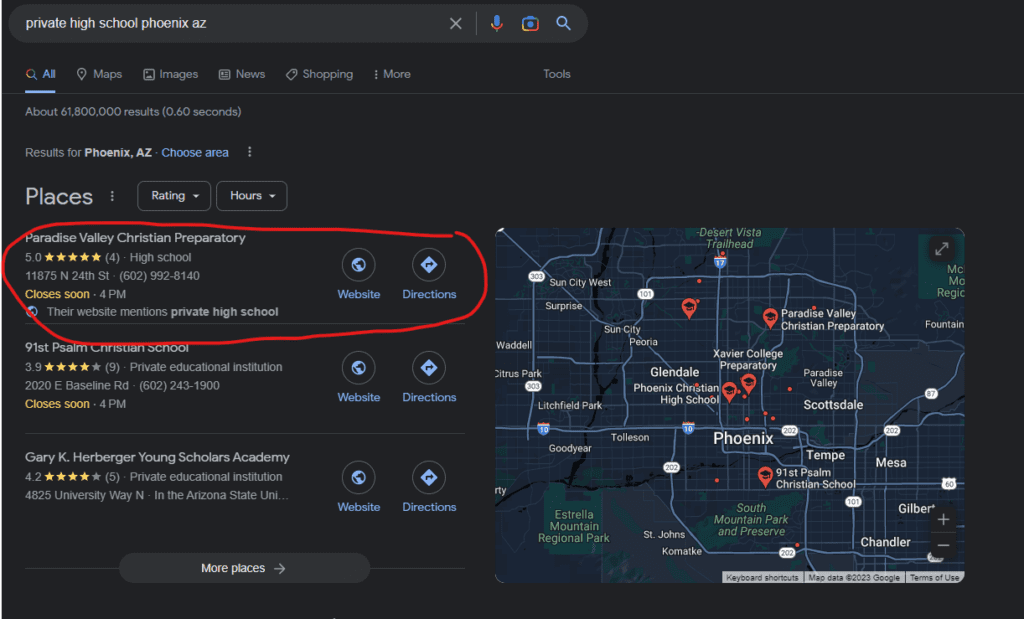Switch to the Maps tab
Viewport: 1024px width, 619px height.
[99, 74]
